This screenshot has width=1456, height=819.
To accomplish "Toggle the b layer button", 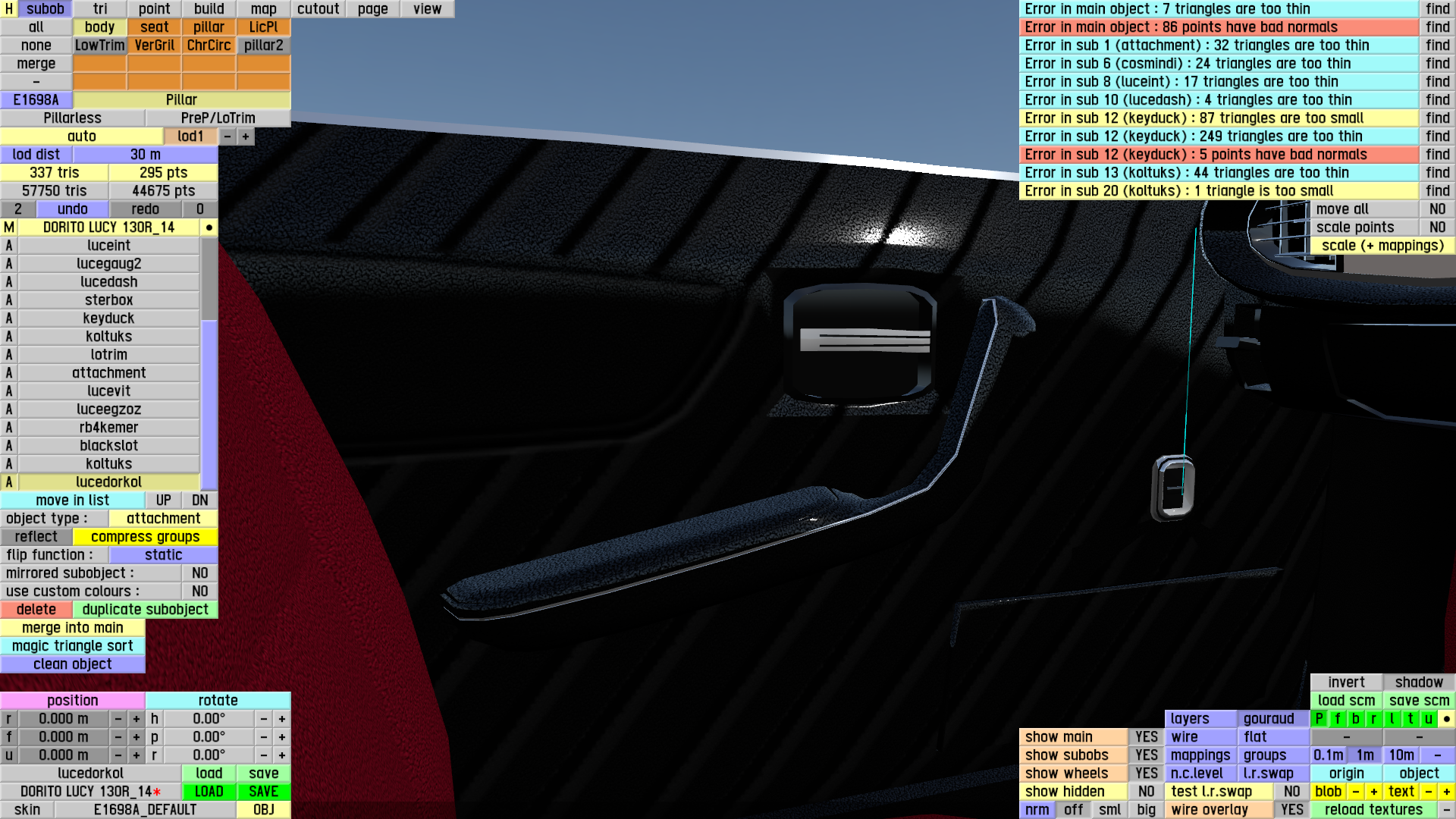I will (x=1355, y=718).
